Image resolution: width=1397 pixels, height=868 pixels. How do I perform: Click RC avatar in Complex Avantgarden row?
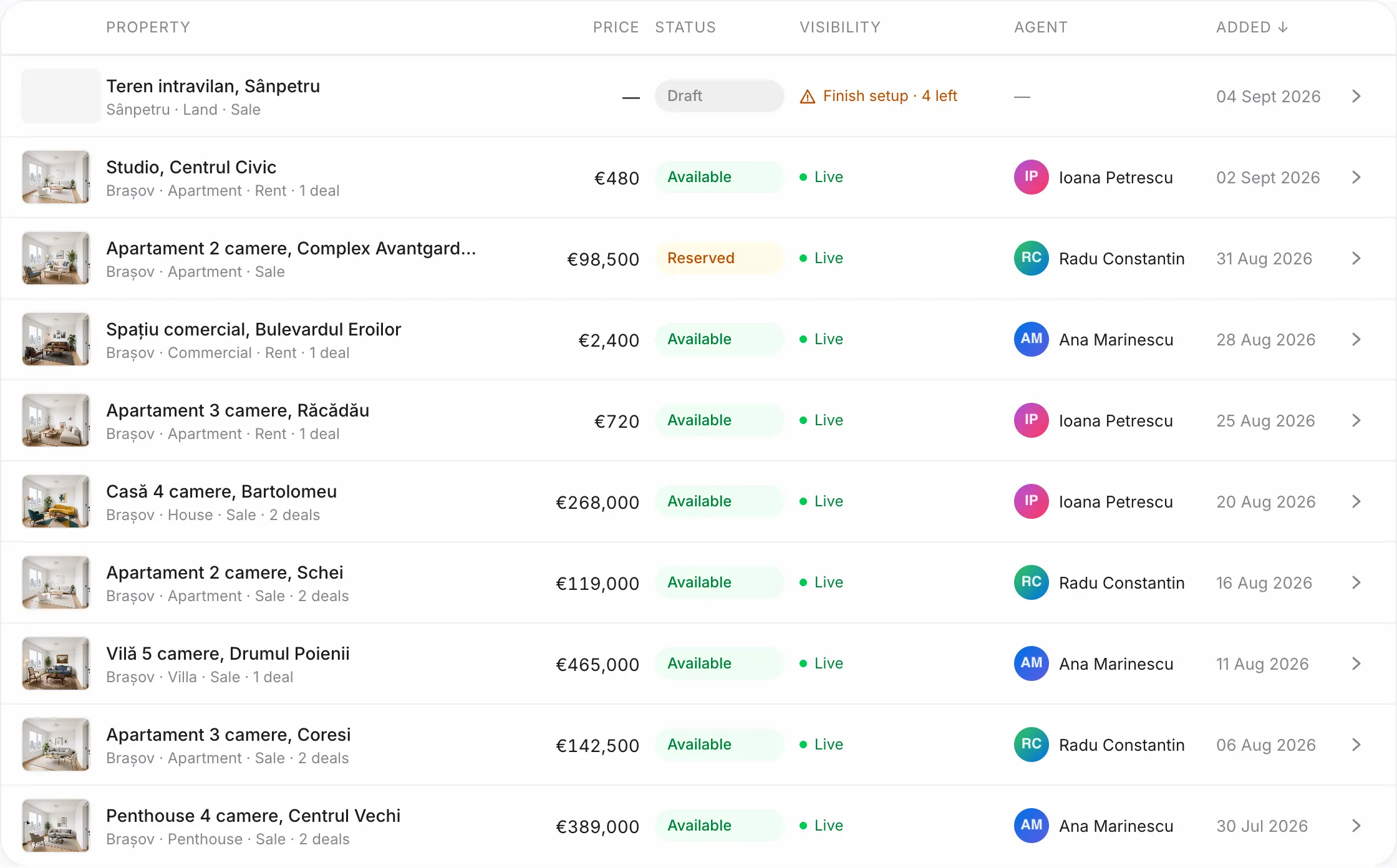point(1032,258)
